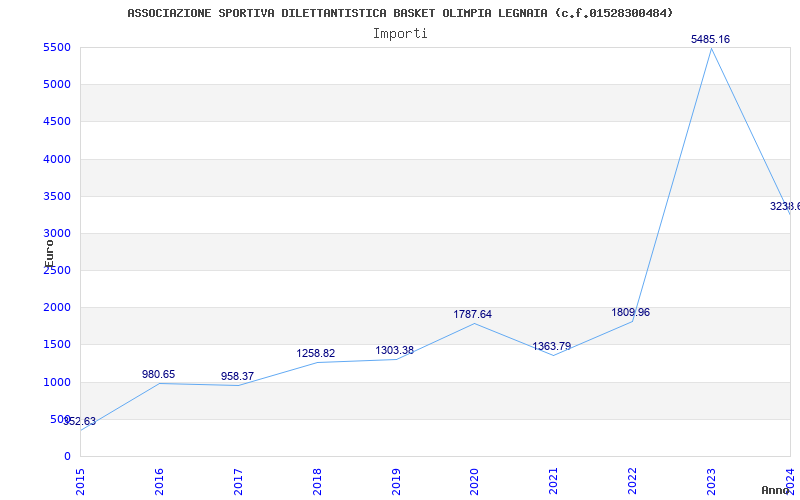800x500 pixels.
Task: Click the 2022 x-axis label
Action: 632,482
